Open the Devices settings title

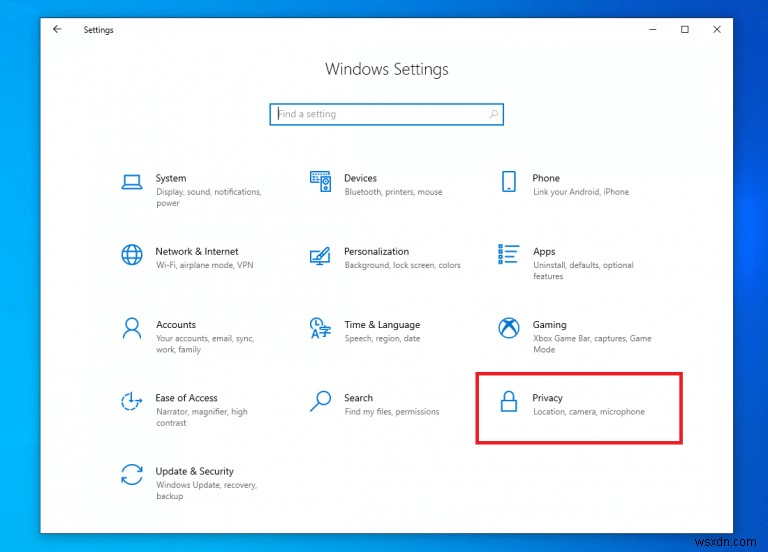(x=360, y=178)
